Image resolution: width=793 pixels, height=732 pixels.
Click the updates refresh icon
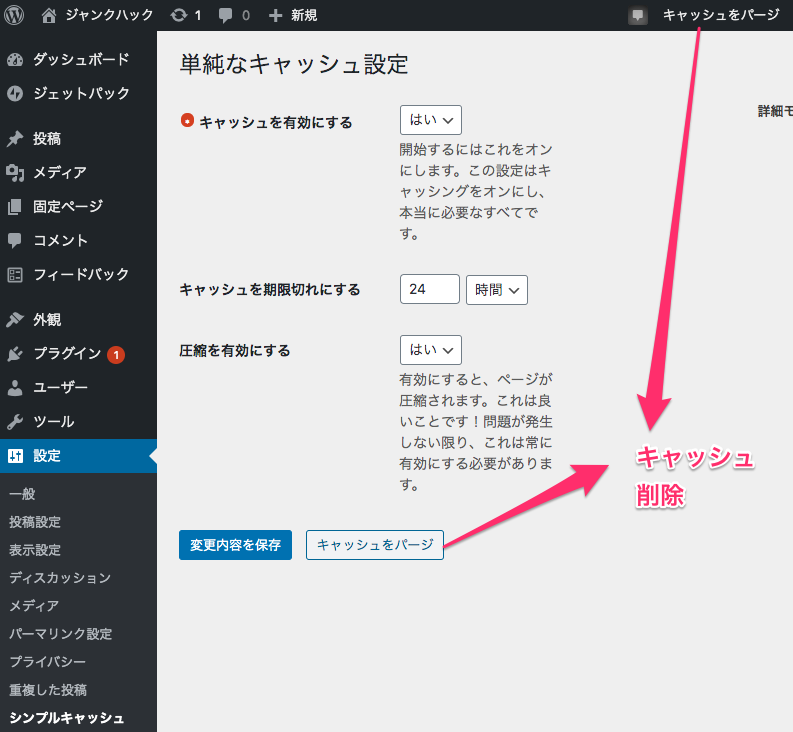point(179,15)
